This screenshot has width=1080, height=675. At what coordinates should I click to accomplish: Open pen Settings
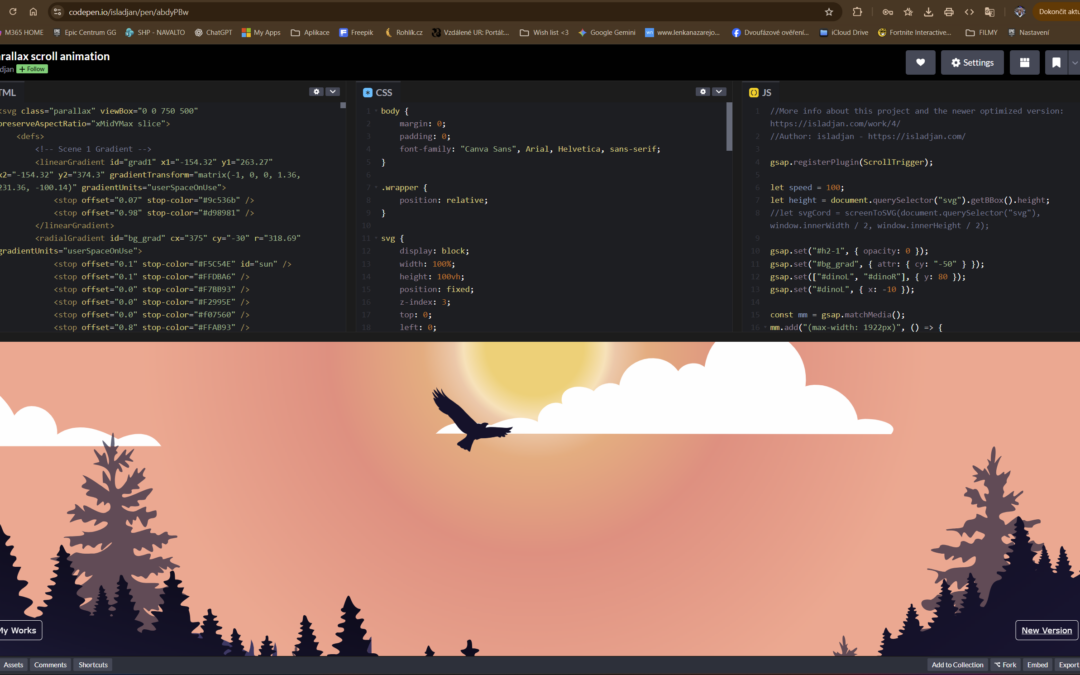tap(972, 63)
